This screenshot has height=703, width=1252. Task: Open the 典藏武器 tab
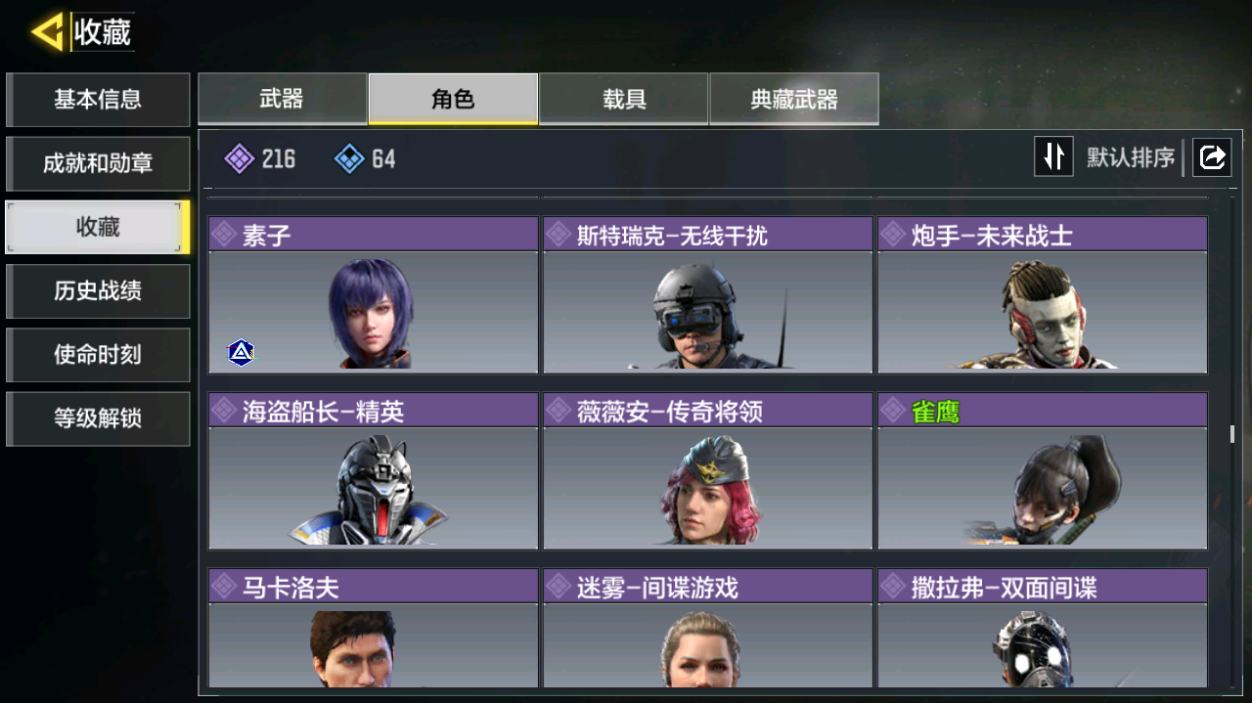pyautogui.click(x=794, y=99)
